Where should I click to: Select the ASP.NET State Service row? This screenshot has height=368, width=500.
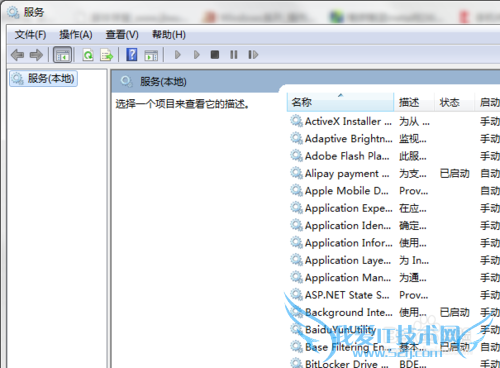pos(395,295)
